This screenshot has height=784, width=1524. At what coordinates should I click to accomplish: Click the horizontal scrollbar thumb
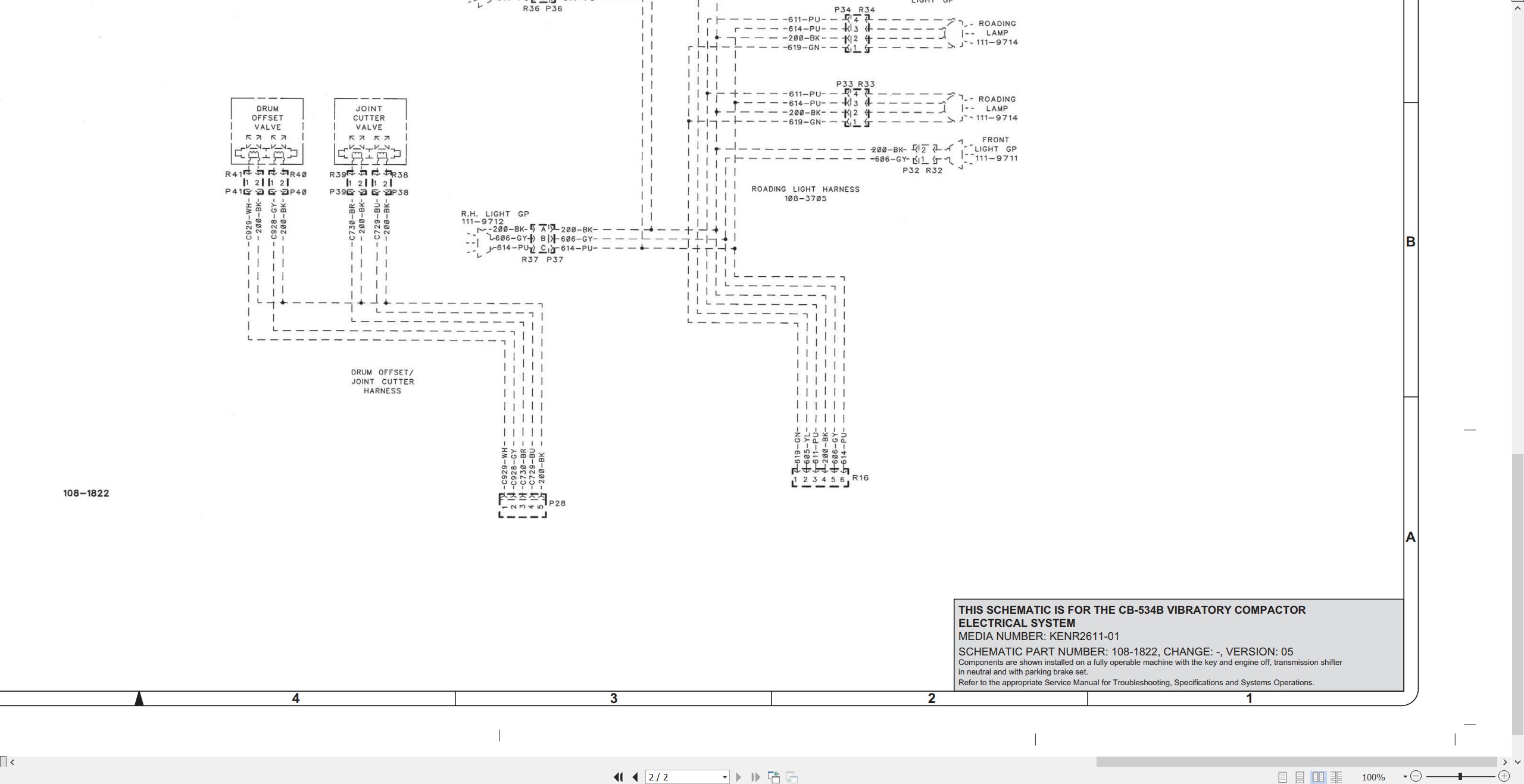tap(1297, 762)
